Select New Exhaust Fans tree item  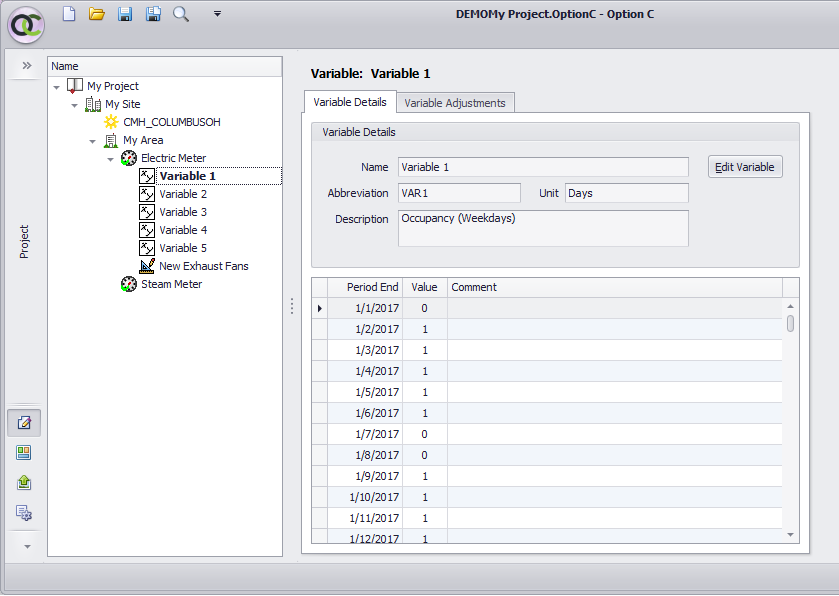pos(204,266)
